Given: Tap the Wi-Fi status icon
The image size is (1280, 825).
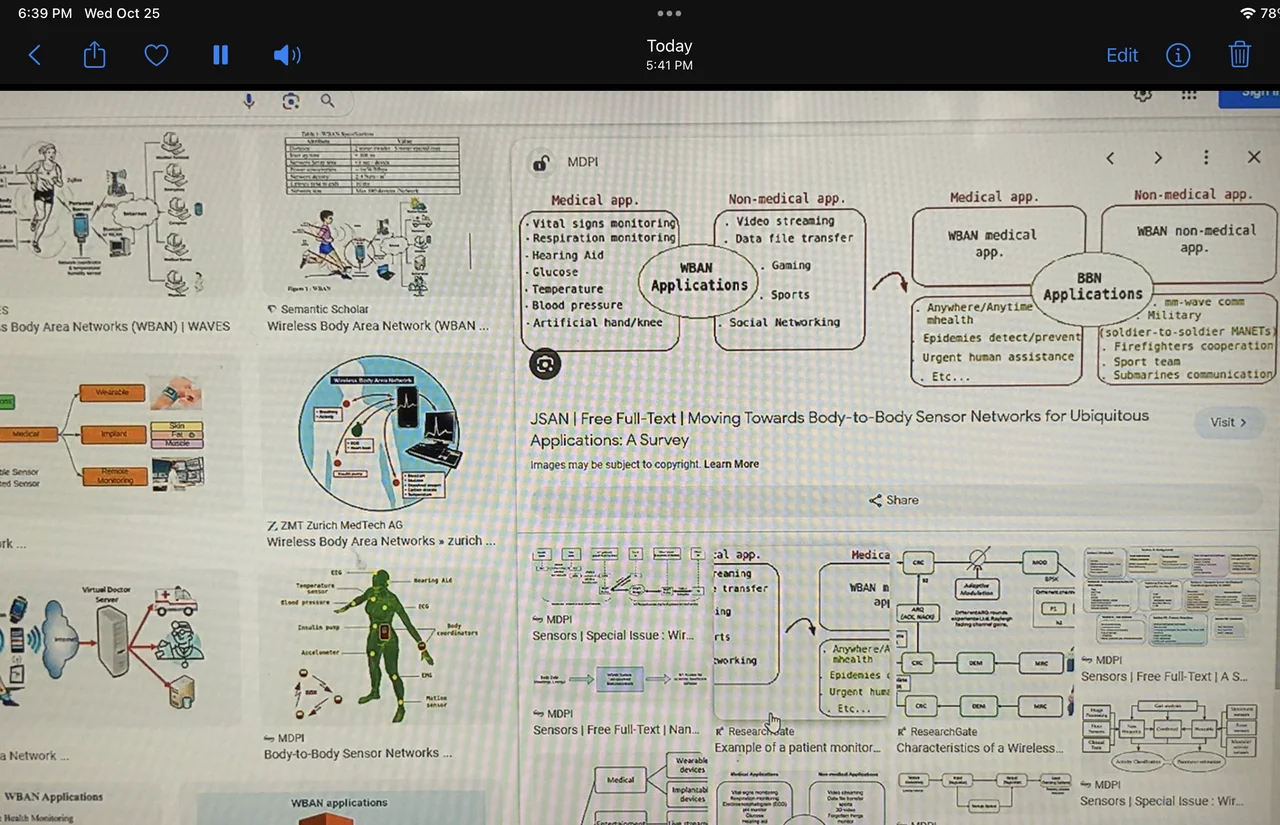Looking at the screenshot, I should point(1247,13).
